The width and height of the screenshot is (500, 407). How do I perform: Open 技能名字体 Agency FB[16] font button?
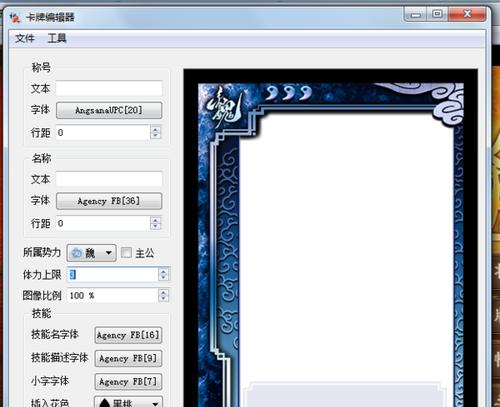tap(128, 335)
